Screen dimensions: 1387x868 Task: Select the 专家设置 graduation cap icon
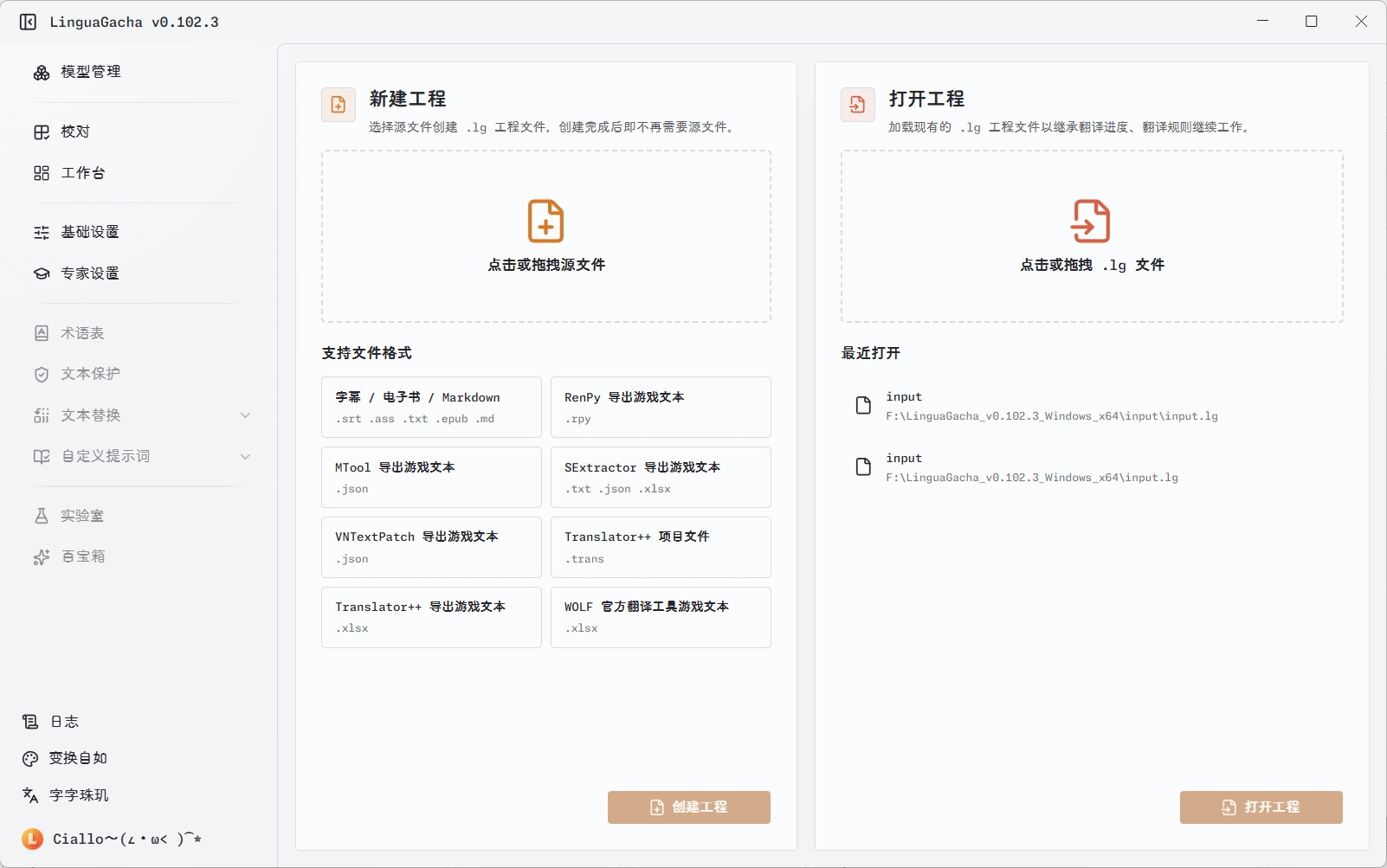point(42,273)
